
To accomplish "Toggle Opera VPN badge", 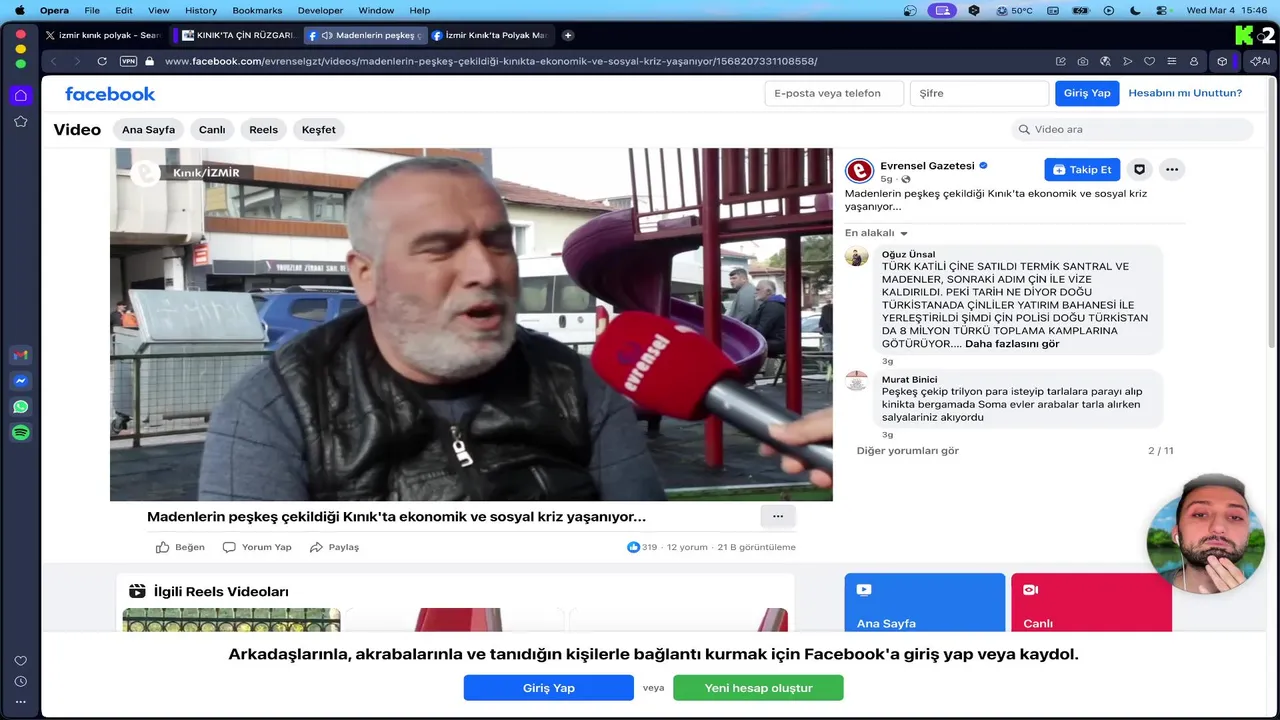I will click(128, 61).
